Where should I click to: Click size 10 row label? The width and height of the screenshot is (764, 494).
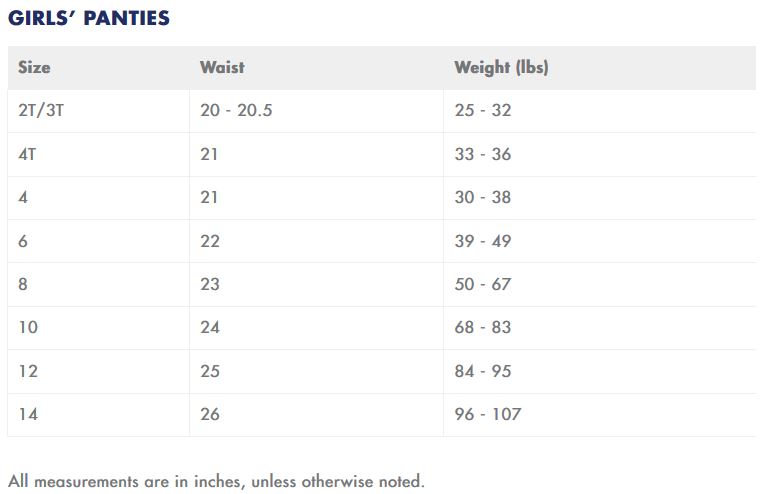tap(28, 327)
